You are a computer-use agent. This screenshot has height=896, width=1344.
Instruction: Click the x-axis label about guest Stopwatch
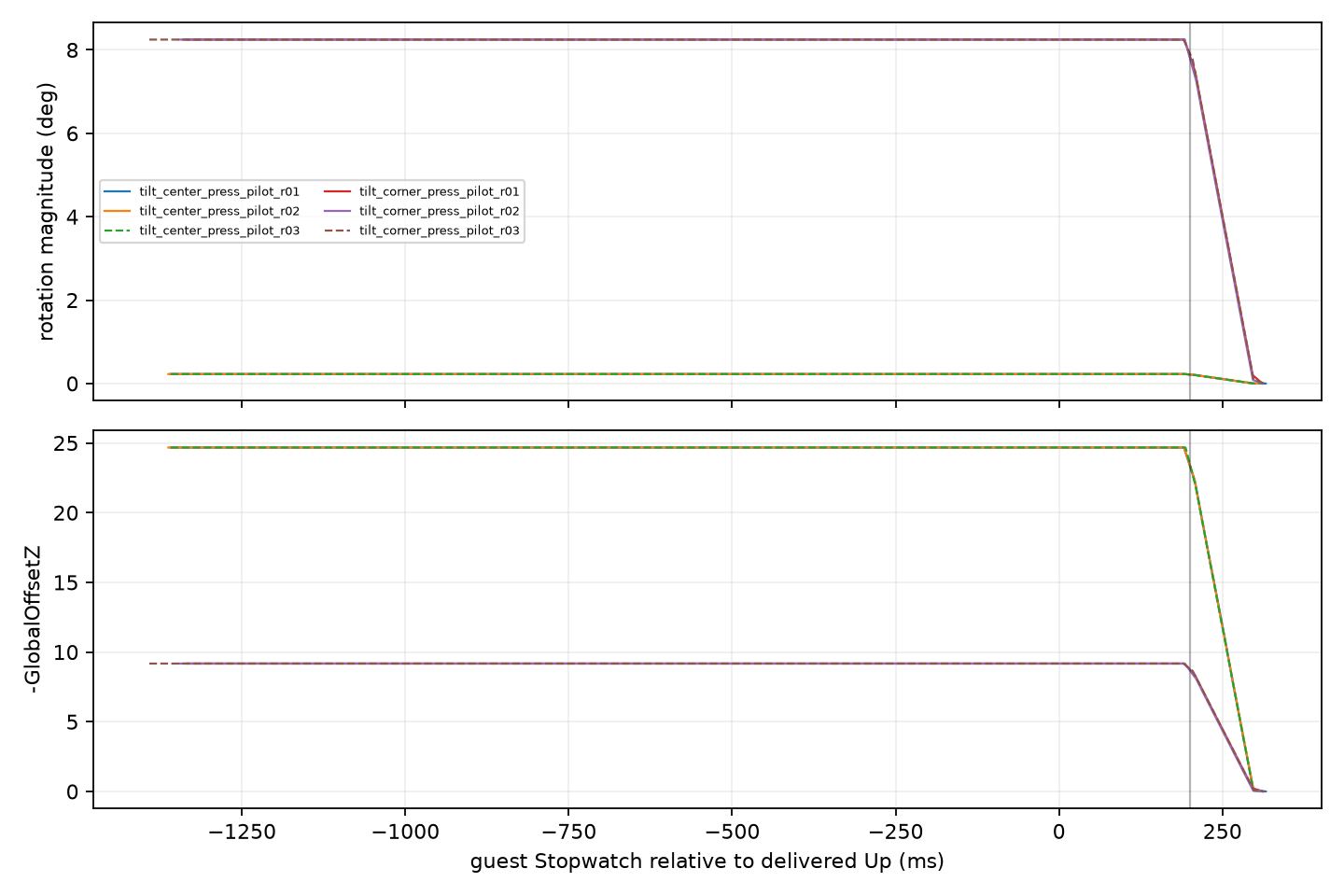[x=707, y=861]
